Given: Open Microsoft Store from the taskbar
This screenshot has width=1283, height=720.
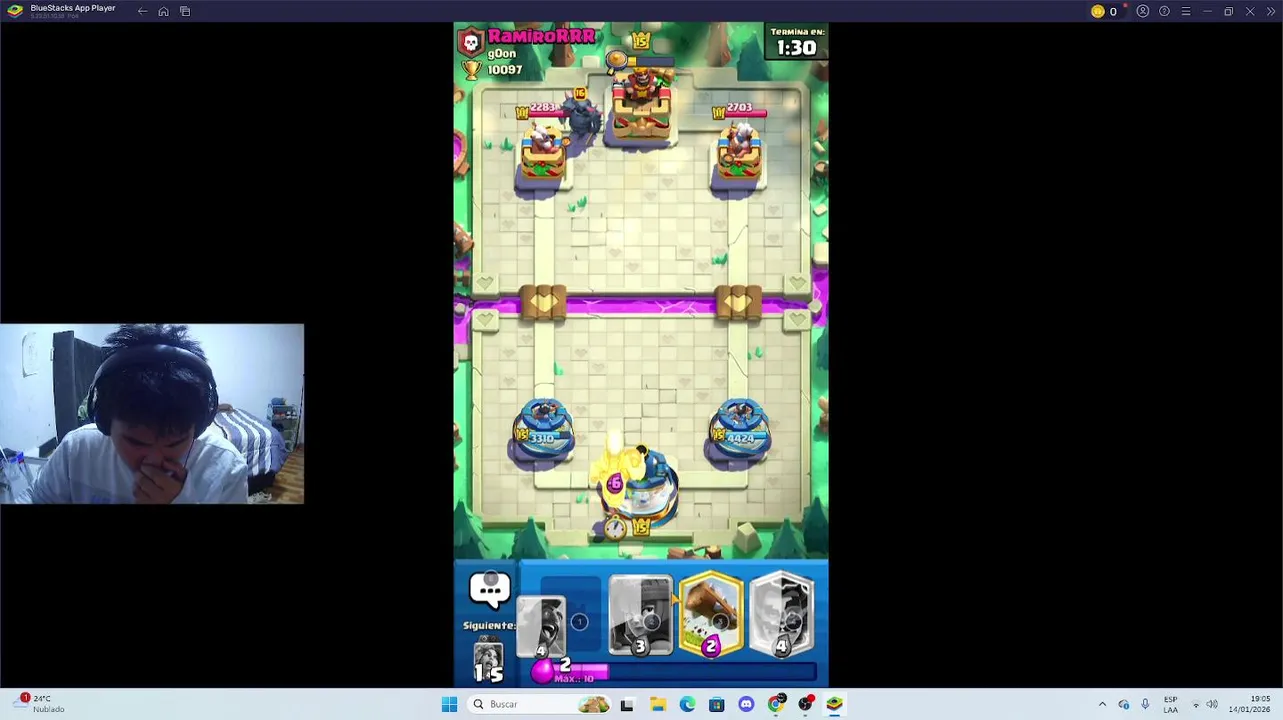Looking at the screenshot, I should point(716,704).
